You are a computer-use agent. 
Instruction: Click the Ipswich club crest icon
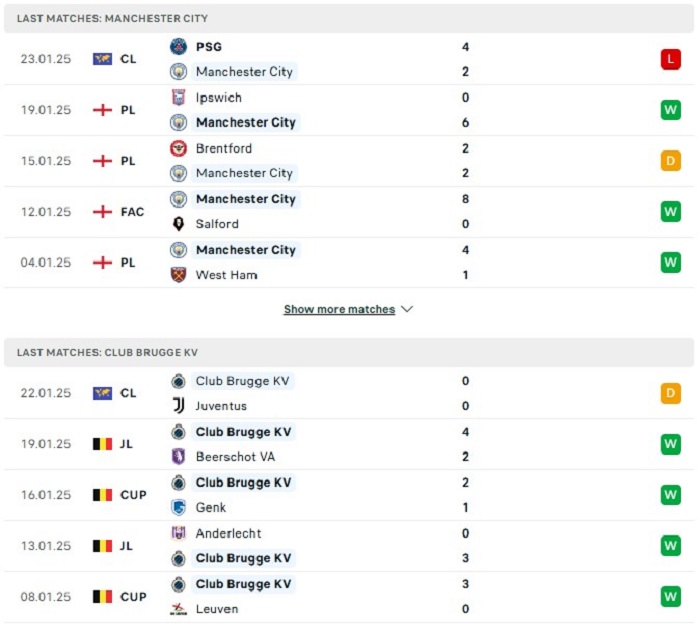coord(178,97)
